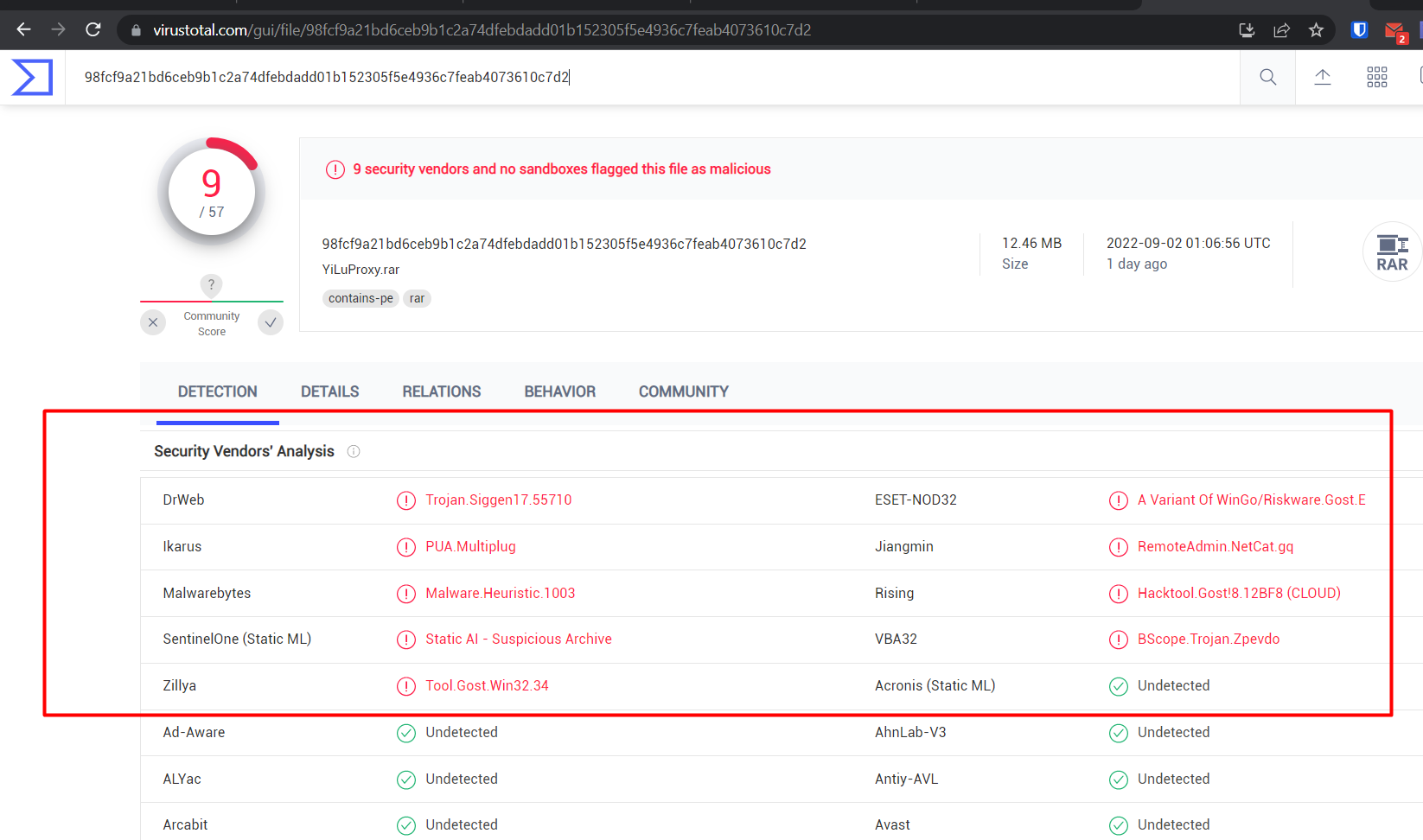The image size is (1423, 840).
Task: Click the A Variant Of WinGo/Riskware.Gost.E result
Action: 1252,500
